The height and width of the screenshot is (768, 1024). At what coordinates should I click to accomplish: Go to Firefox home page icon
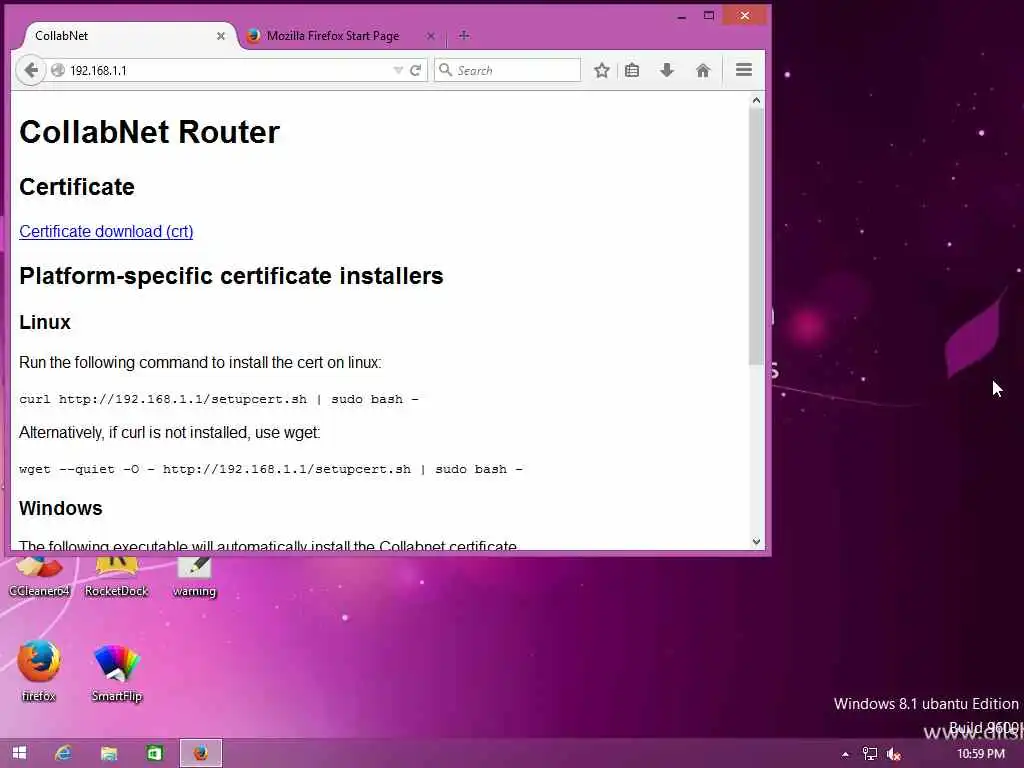703,70
